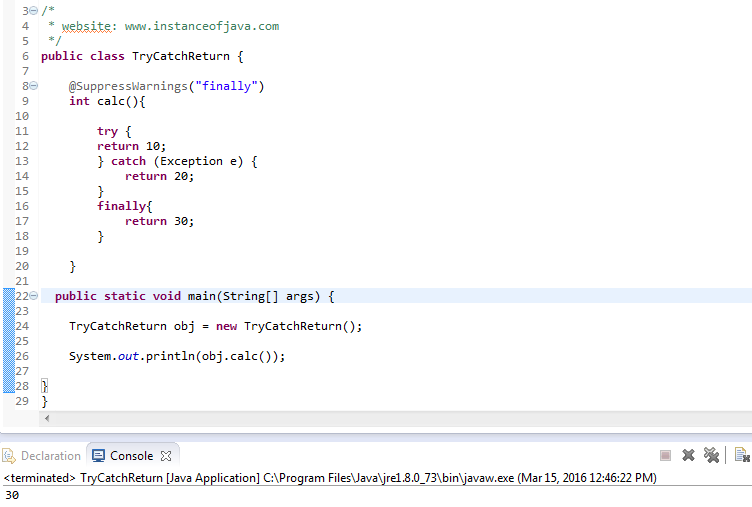
Task: Click the Remove Launch single X icon
Action: point(688,455)
